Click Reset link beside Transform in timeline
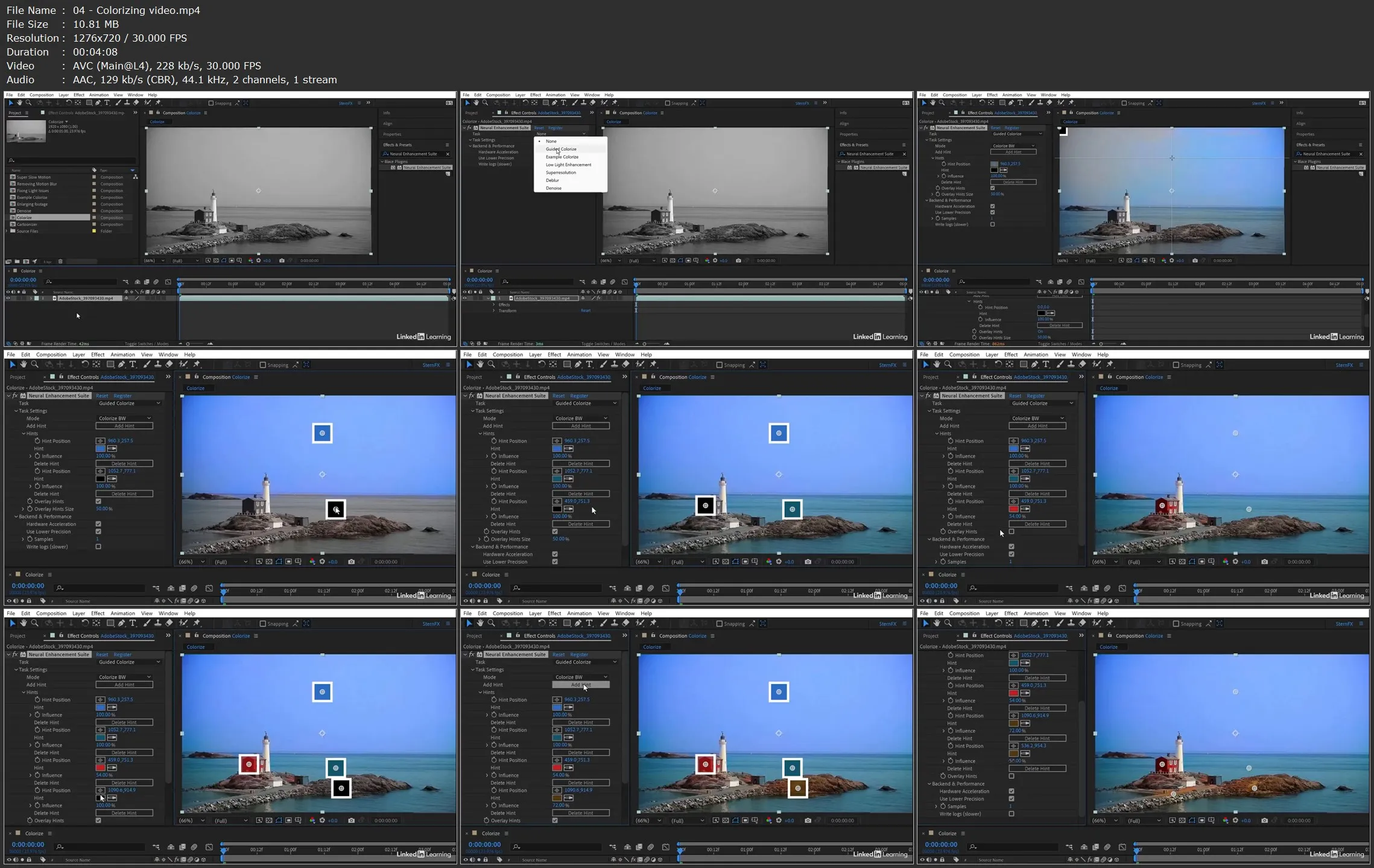 586,311
